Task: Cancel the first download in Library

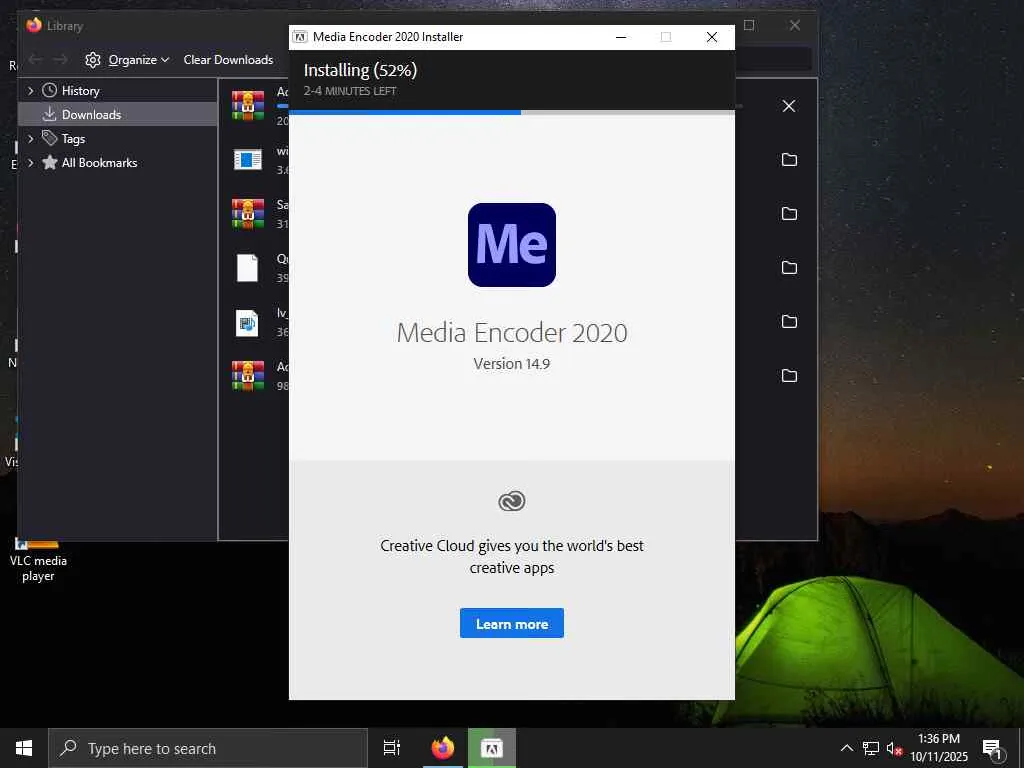Action: pyautogui.click(x=789, y=106)
